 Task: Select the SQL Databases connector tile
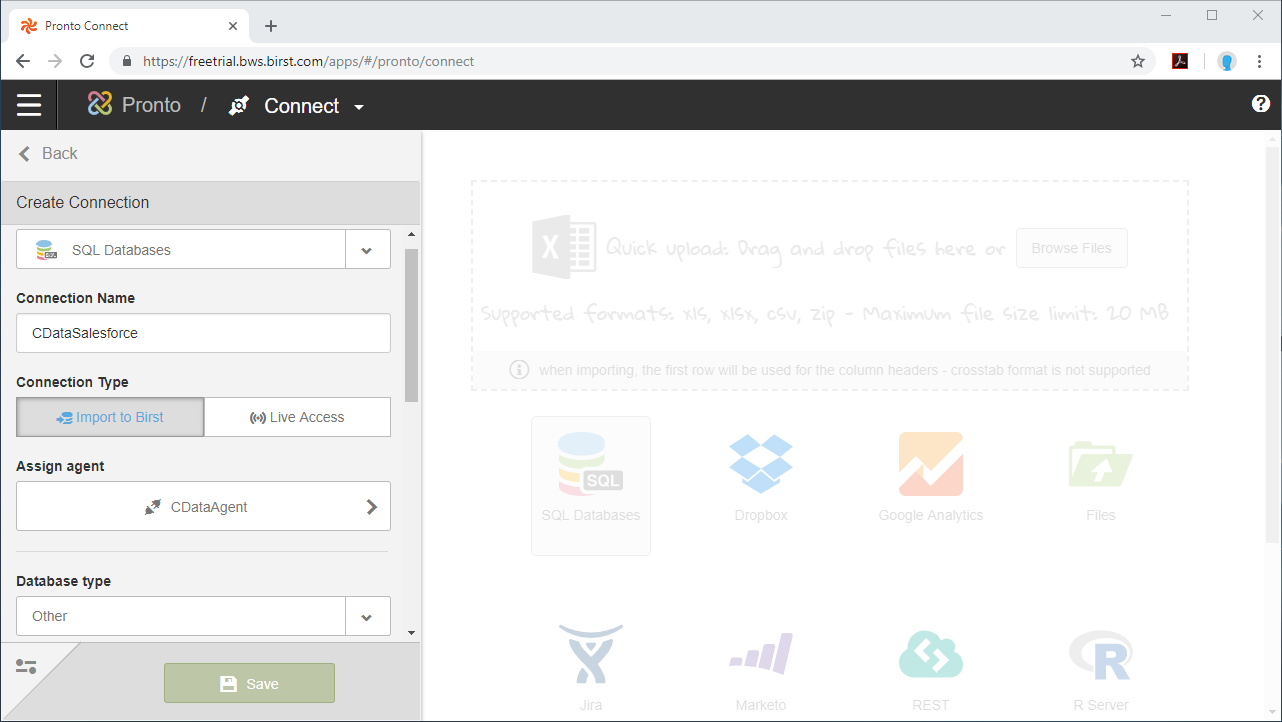(x=590, y=485)
